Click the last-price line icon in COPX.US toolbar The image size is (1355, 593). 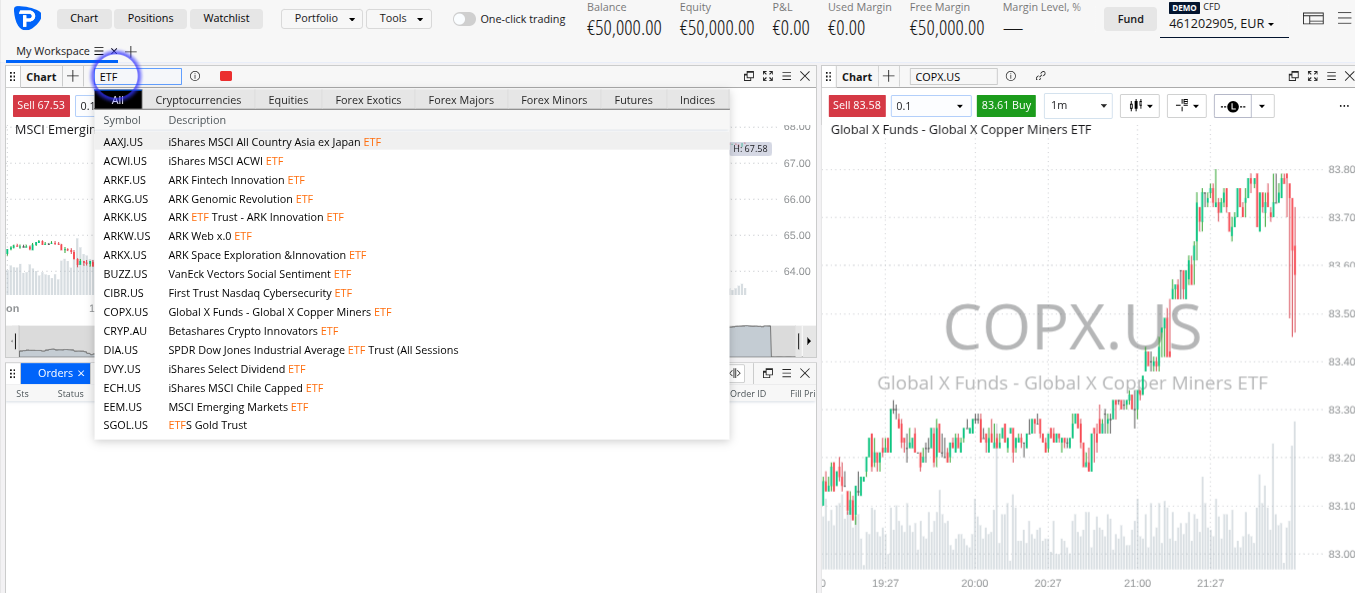point(1232,106)
